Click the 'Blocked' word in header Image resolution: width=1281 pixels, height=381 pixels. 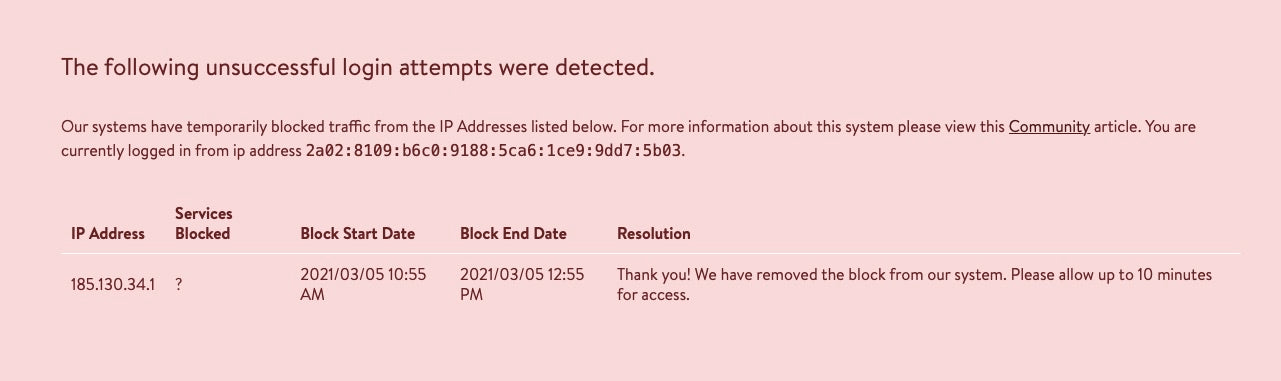pyautogui.click(x=203, y=234)
